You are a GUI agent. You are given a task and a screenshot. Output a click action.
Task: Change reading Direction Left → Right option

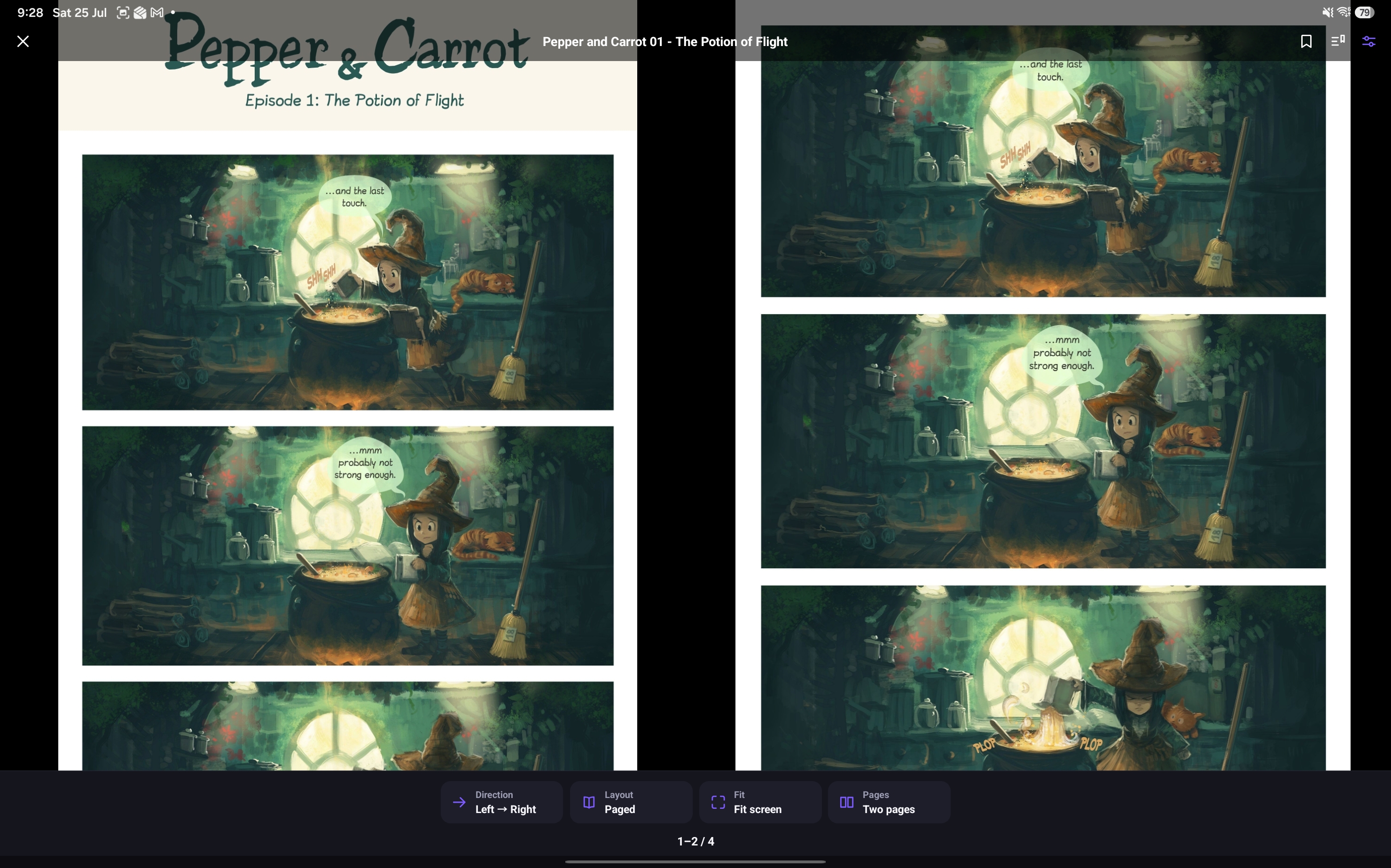(501, 802)
